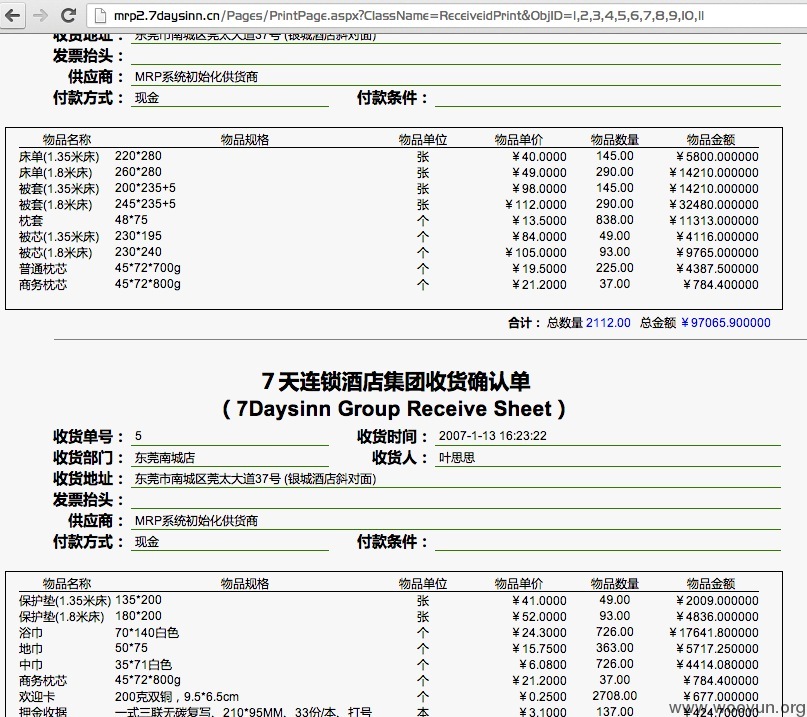The image size is (807, 717).
Task: Select the first 床单(1.35米床) row name
Action: [59, 156]
